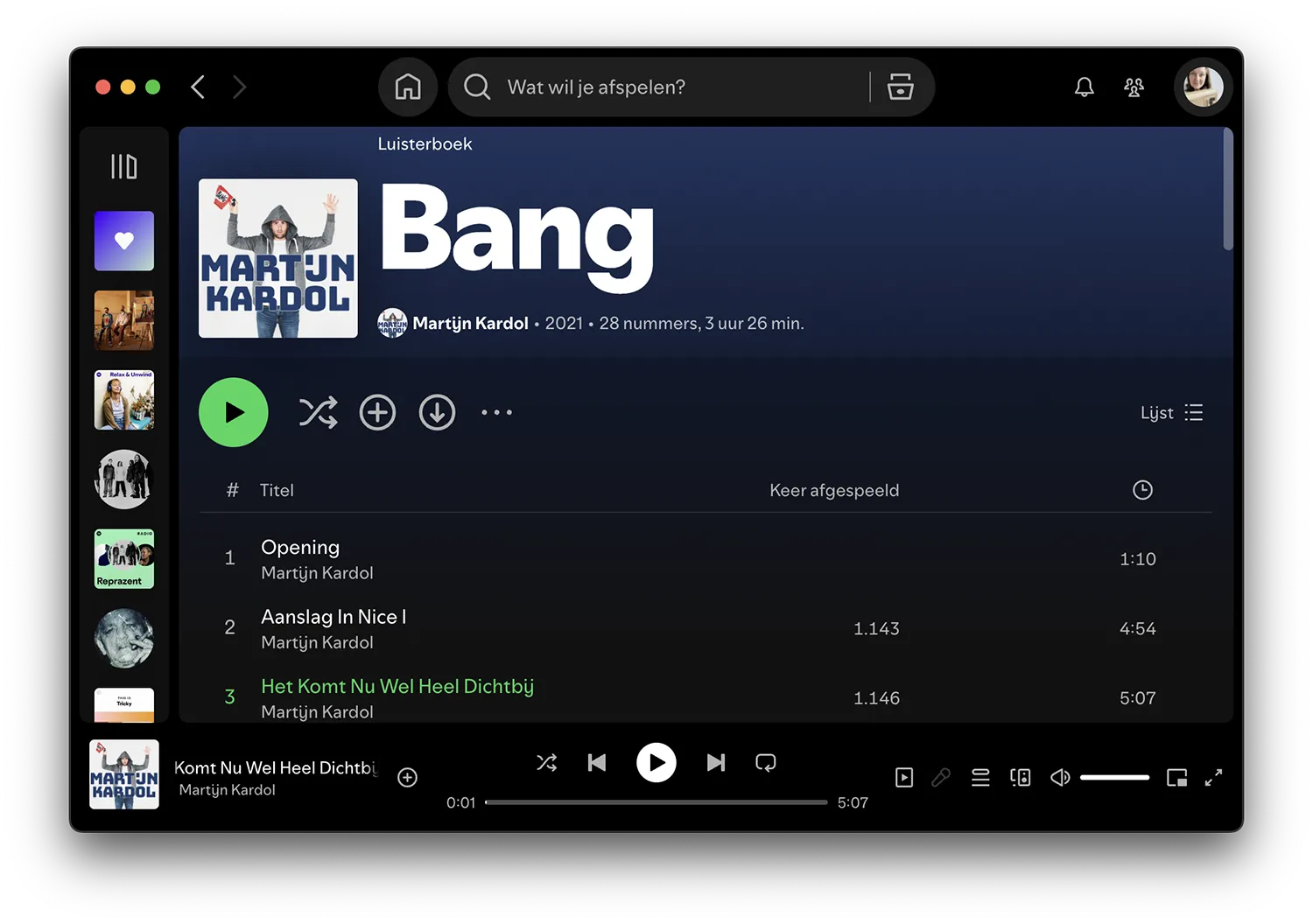Skip to next track
This screenshot has width=1313, height=924.
point(716,762)
